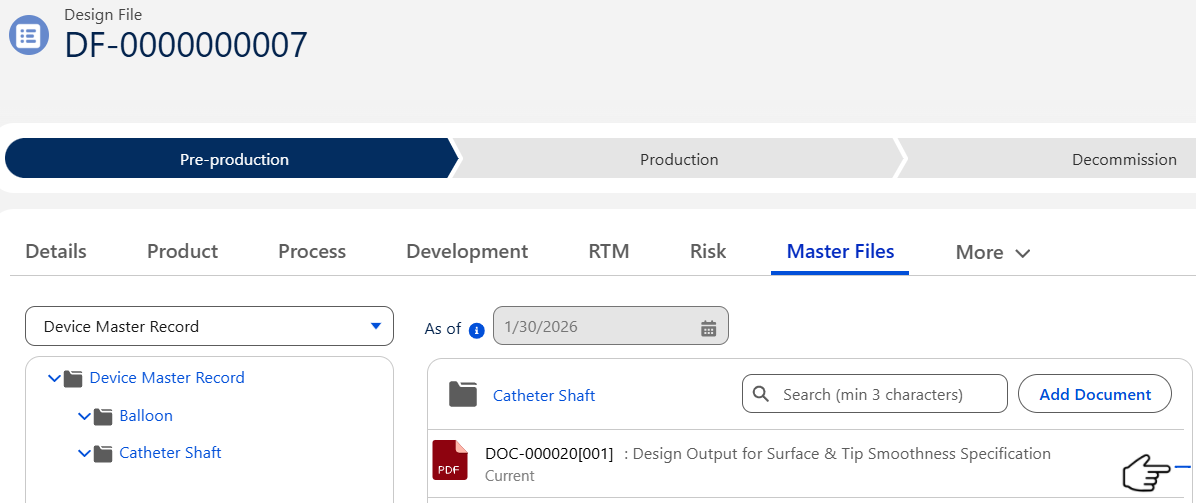Click the Balloon folder icon in tree
The height and width of the screenshot is (503, 1196).
pos(103,416)
